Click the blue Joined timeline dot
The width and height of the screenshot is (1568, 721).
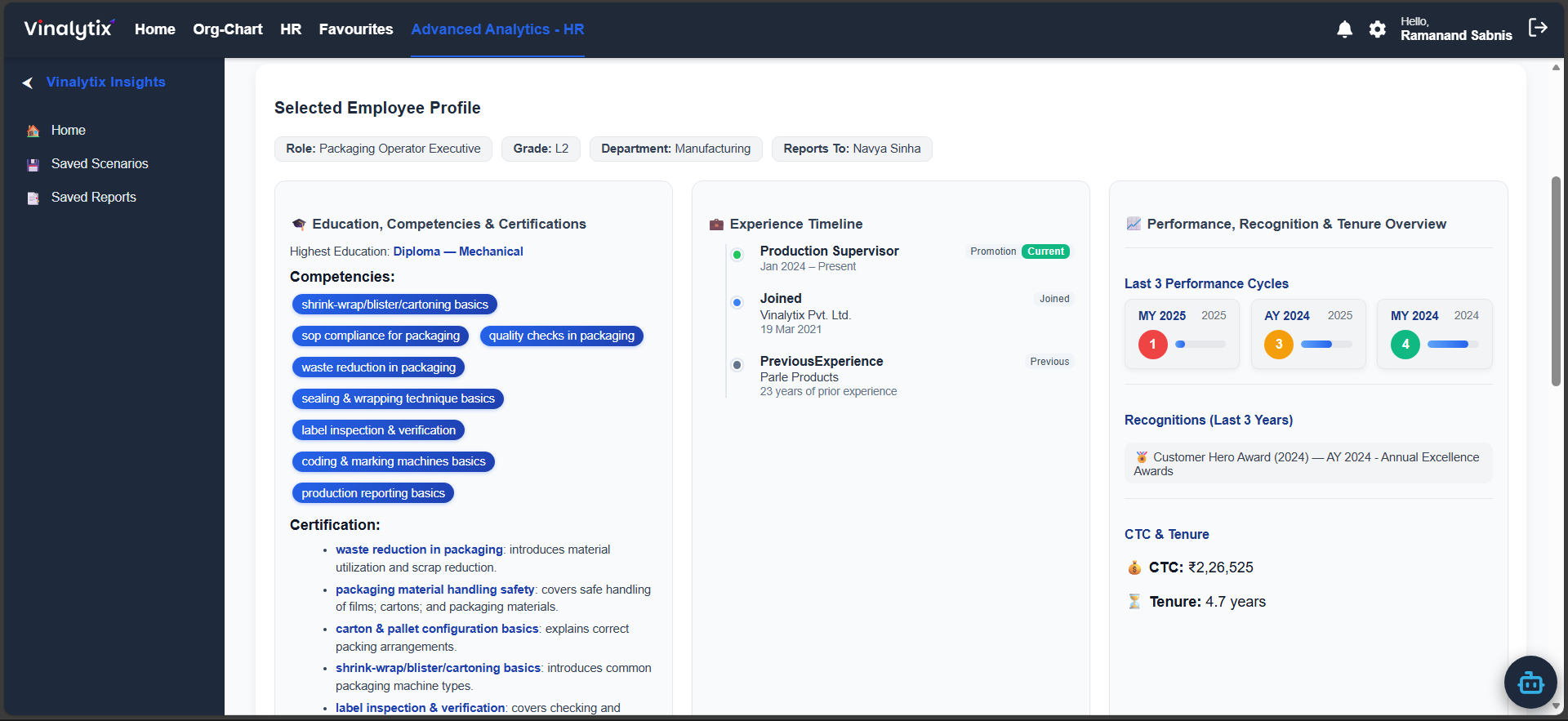(737, 302)
